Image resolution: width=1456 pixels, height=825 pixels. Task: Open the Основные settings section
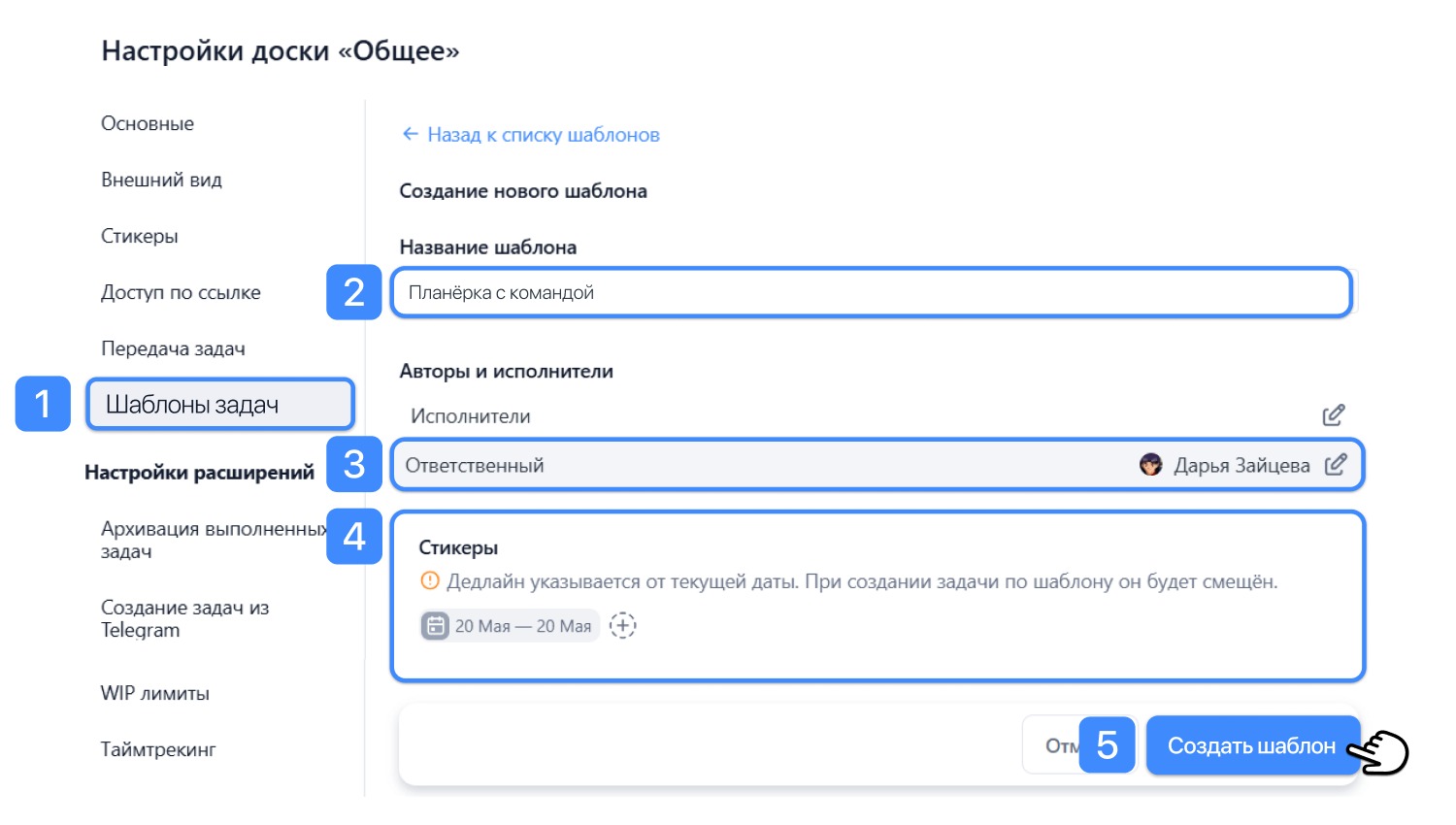point(148,123)
